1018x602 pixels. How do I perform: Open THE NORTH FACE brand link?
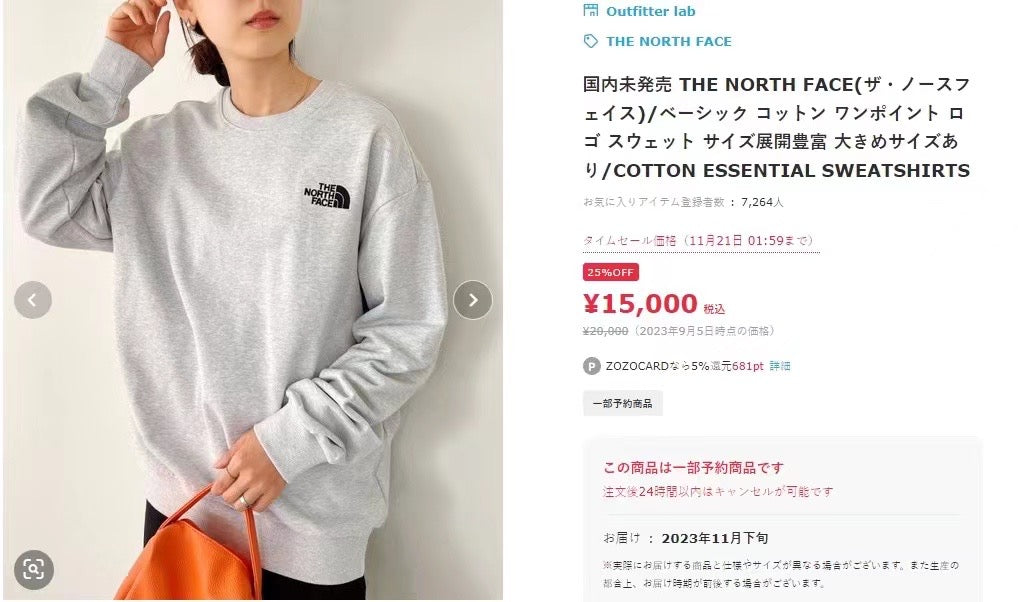point(669,42)
